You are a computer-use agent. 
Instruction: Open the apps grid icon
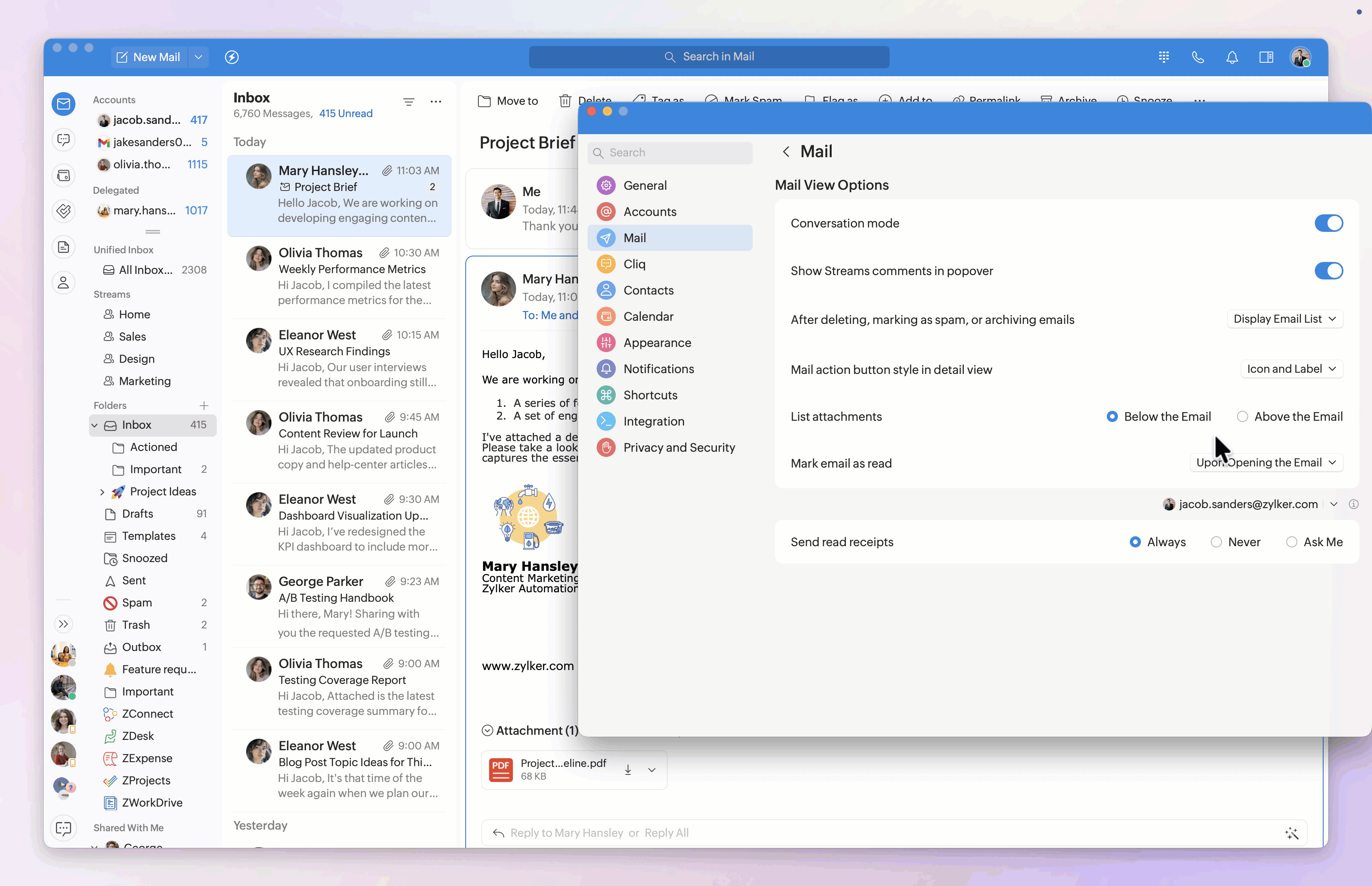(1164, 57)
